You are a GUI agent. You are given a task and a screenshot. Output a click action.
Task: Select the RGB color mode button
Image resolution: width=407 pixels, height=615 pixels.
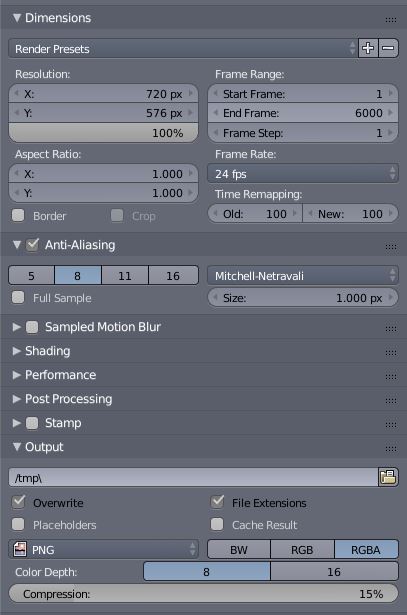pos(302,549)
